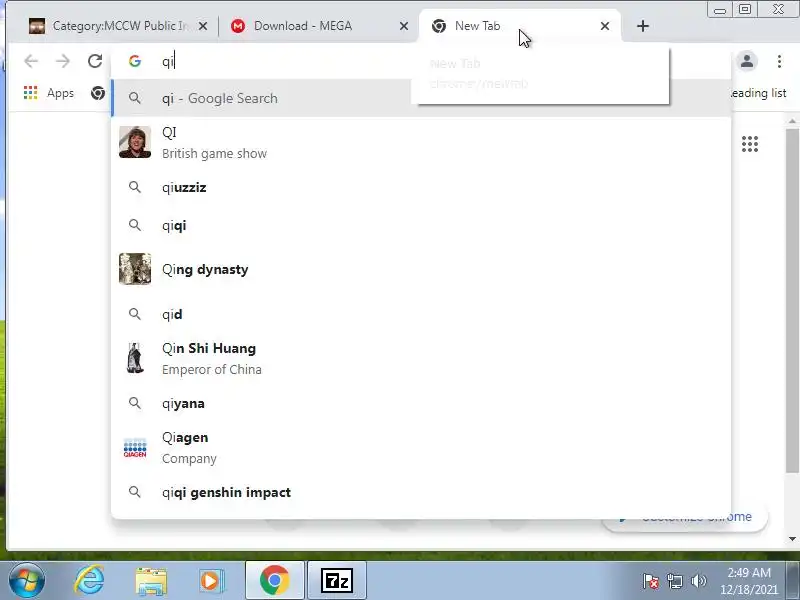Screen dimensions: 800x600
Task: Open the Windows Start menu
Action: 26,581
